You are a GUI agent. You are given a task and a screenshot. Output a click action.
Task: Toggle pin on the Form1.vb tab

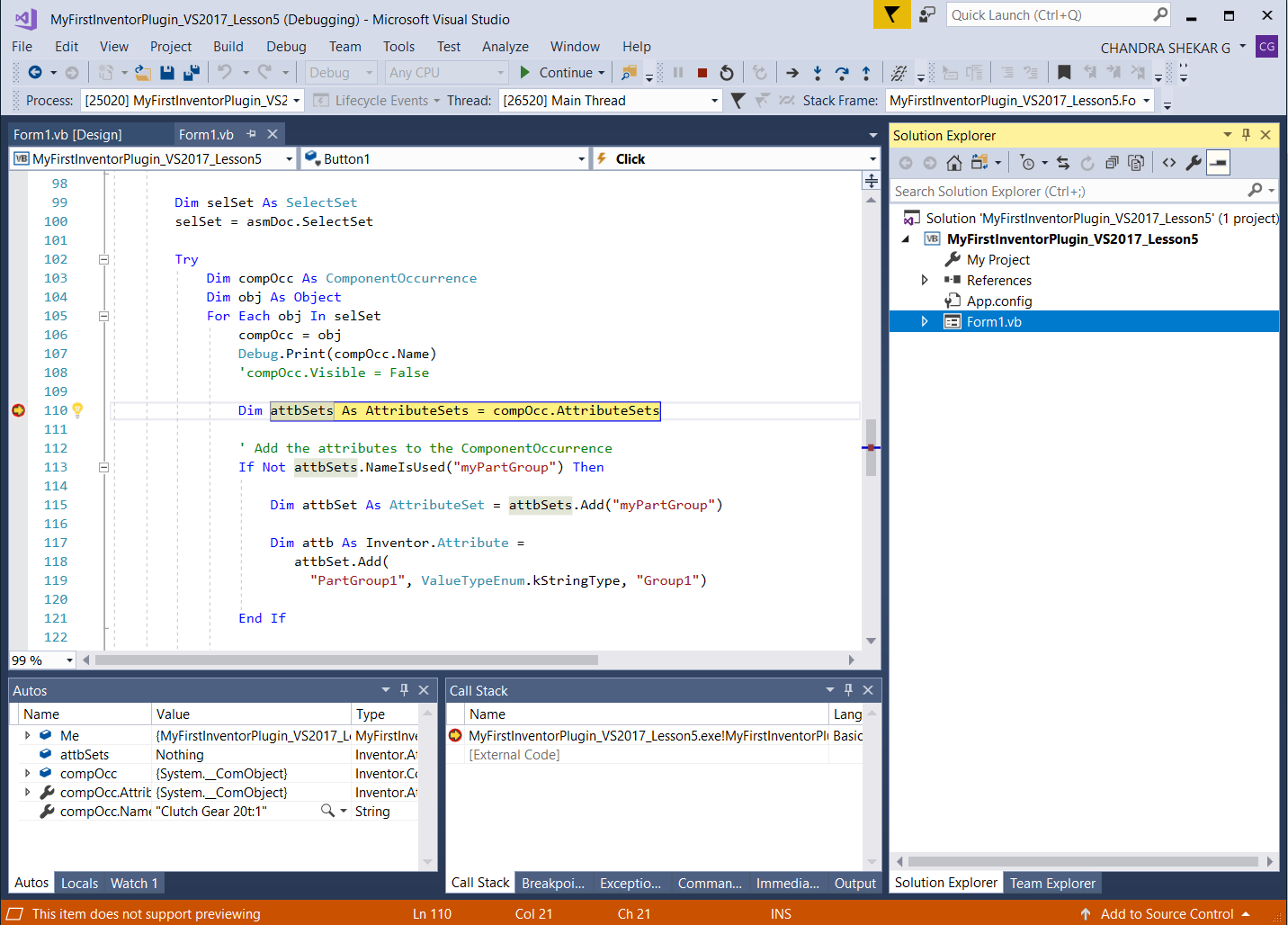click(251, 134)
